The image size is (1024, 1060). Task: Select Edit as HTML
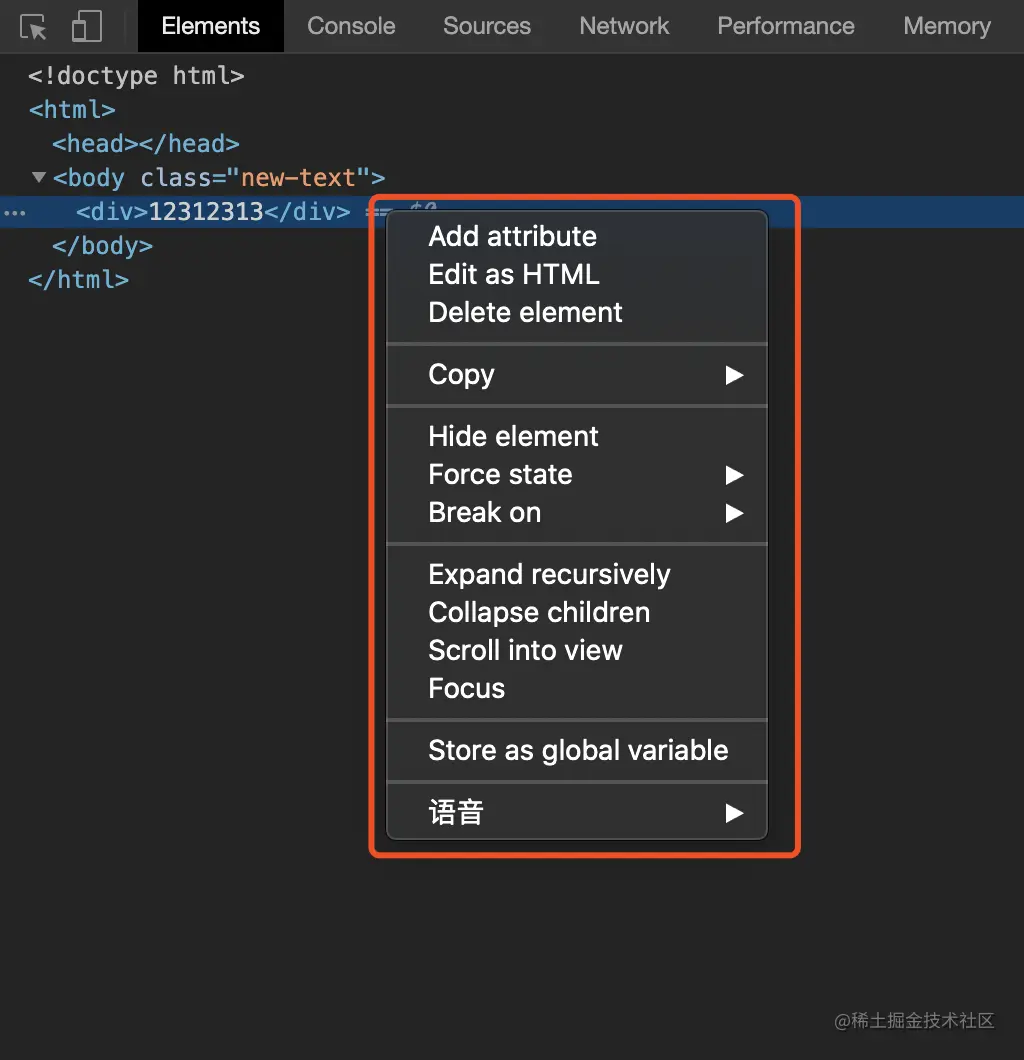click(x=513, y=274)
